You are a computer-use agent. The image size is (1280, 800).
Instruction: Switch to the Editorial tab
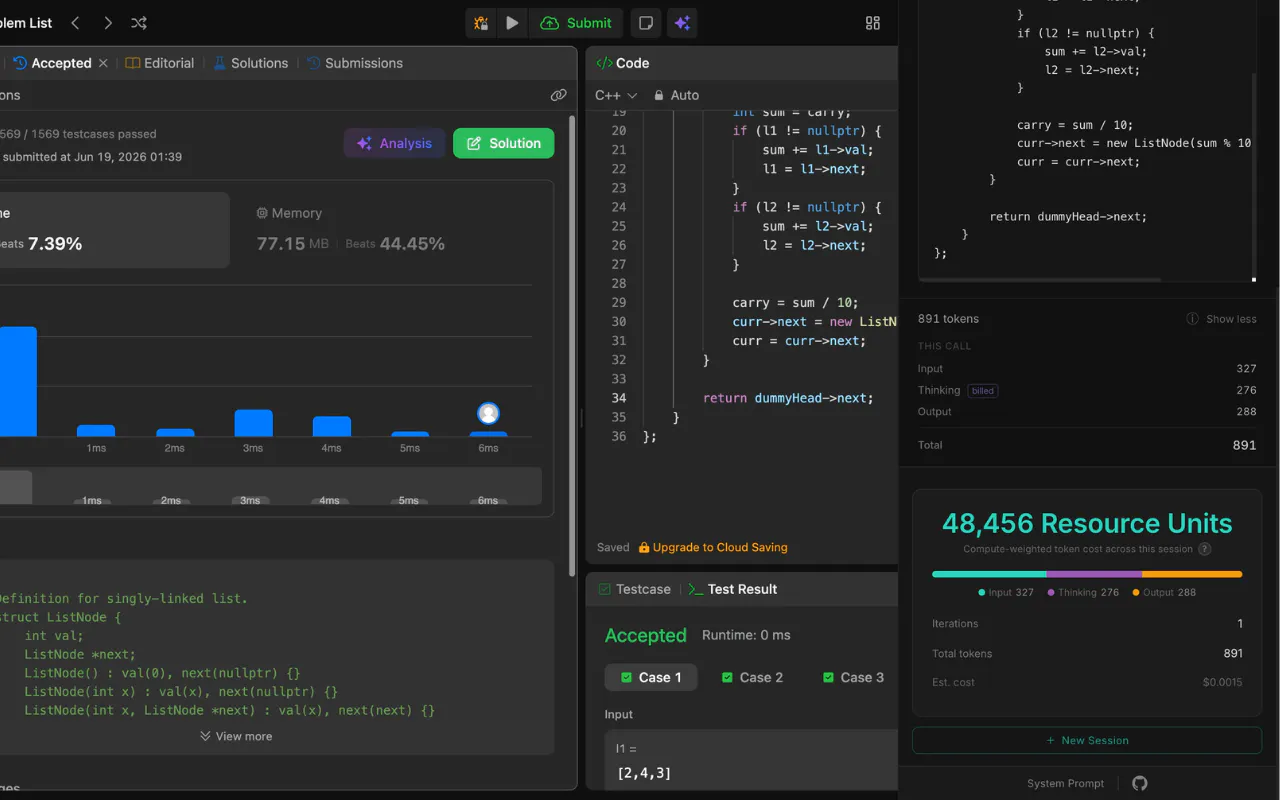point(160,63)
